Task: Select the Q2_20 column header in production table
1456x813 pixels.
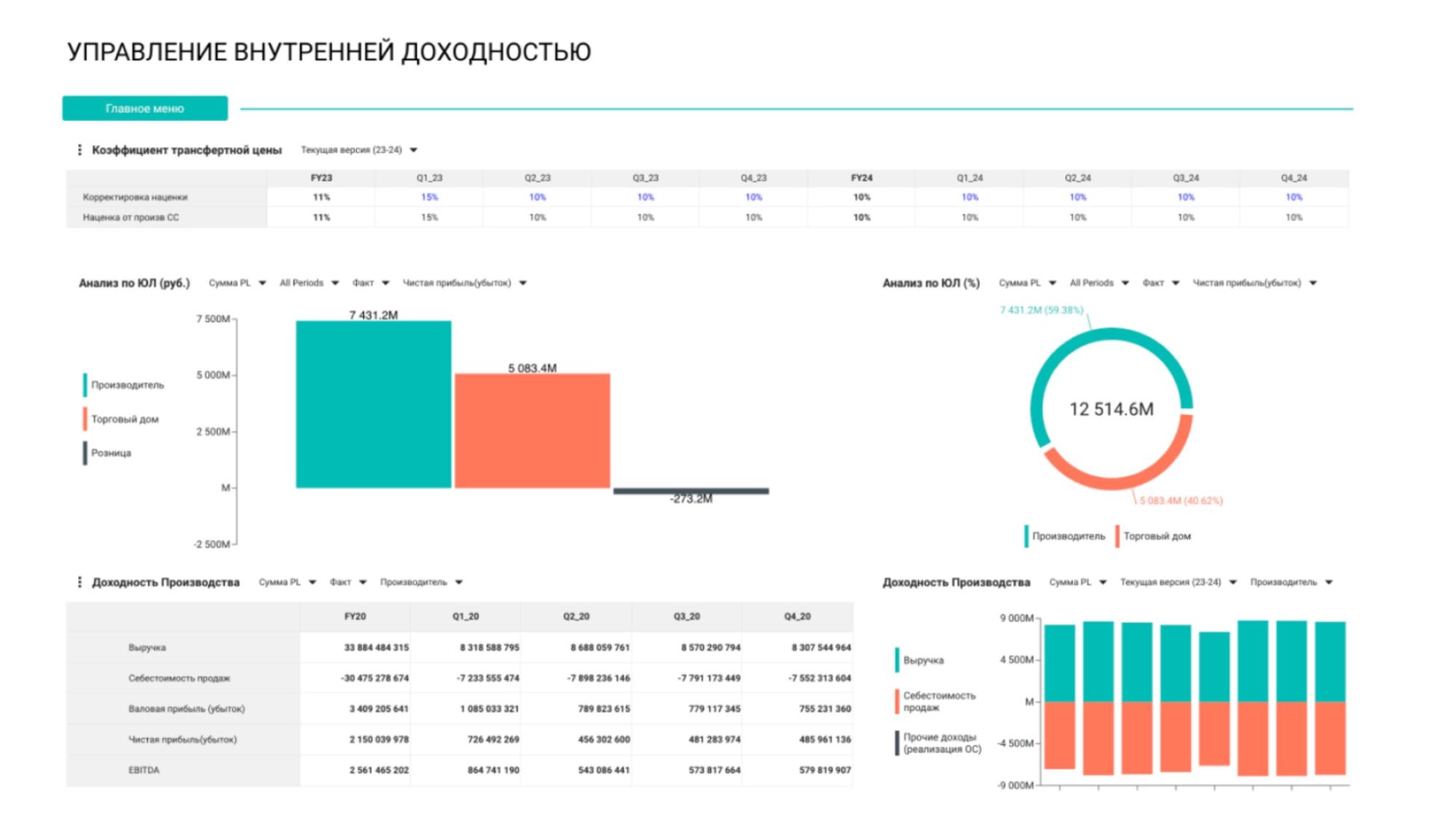Action: 576,616
